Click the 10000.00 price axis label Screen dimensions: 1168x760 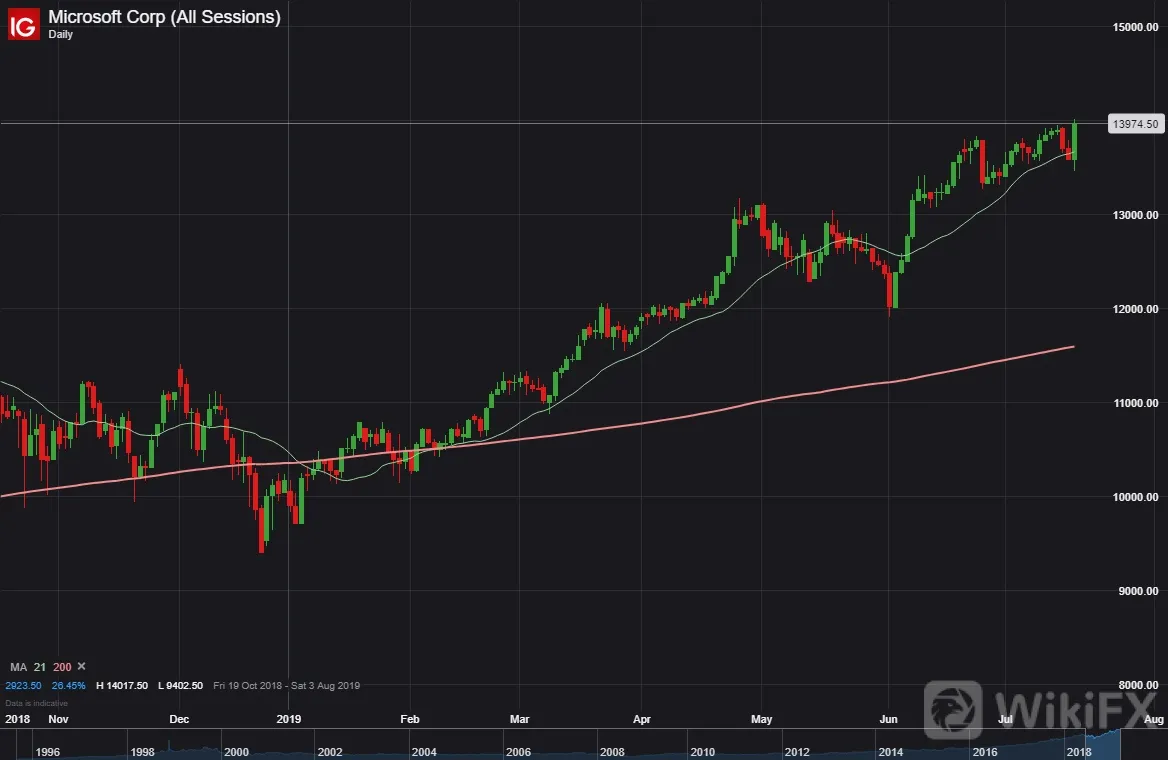point(1135,496)
